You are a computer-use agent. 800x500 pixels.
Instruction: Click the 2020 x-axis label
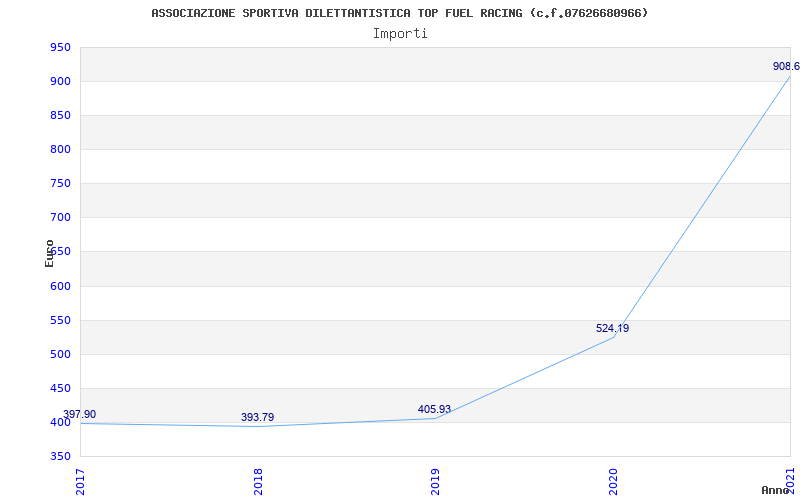click(613, 482)
